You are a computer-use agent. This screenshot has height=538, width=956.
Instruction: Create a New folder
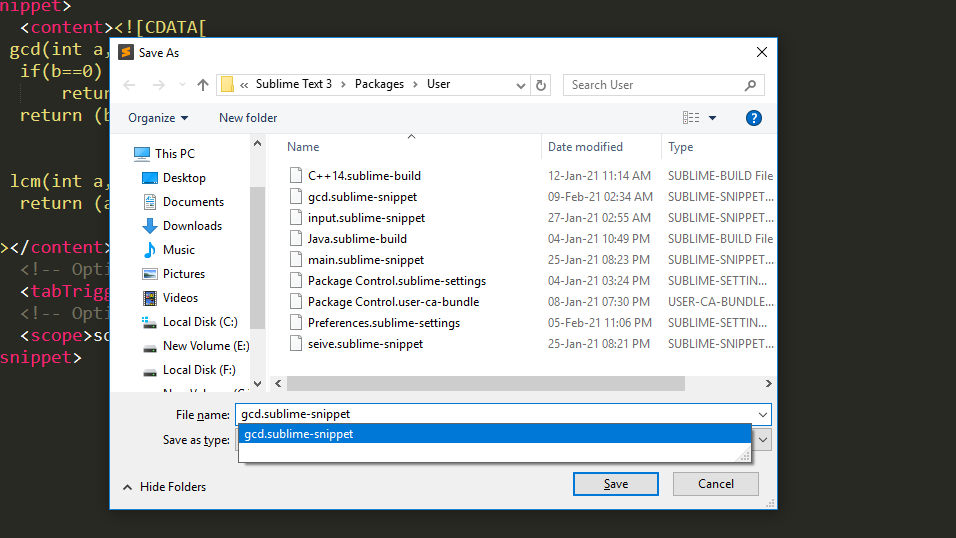(x=248, y=118)
